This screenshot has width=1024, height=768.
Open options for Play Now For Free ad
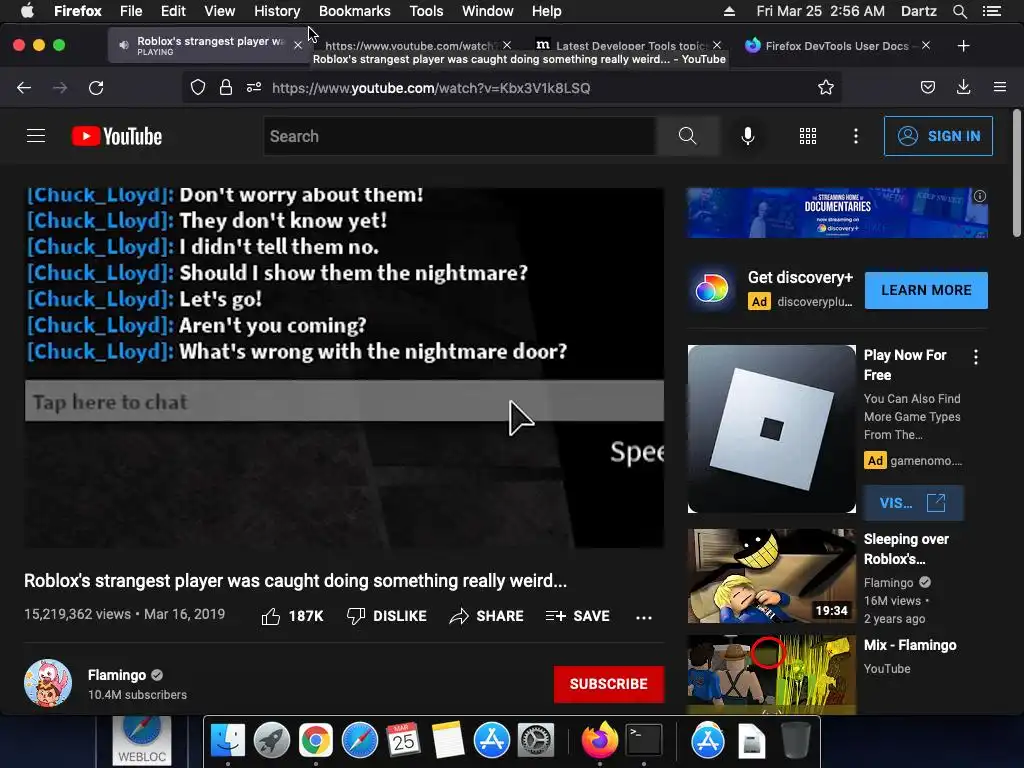(x=976, y=357)
